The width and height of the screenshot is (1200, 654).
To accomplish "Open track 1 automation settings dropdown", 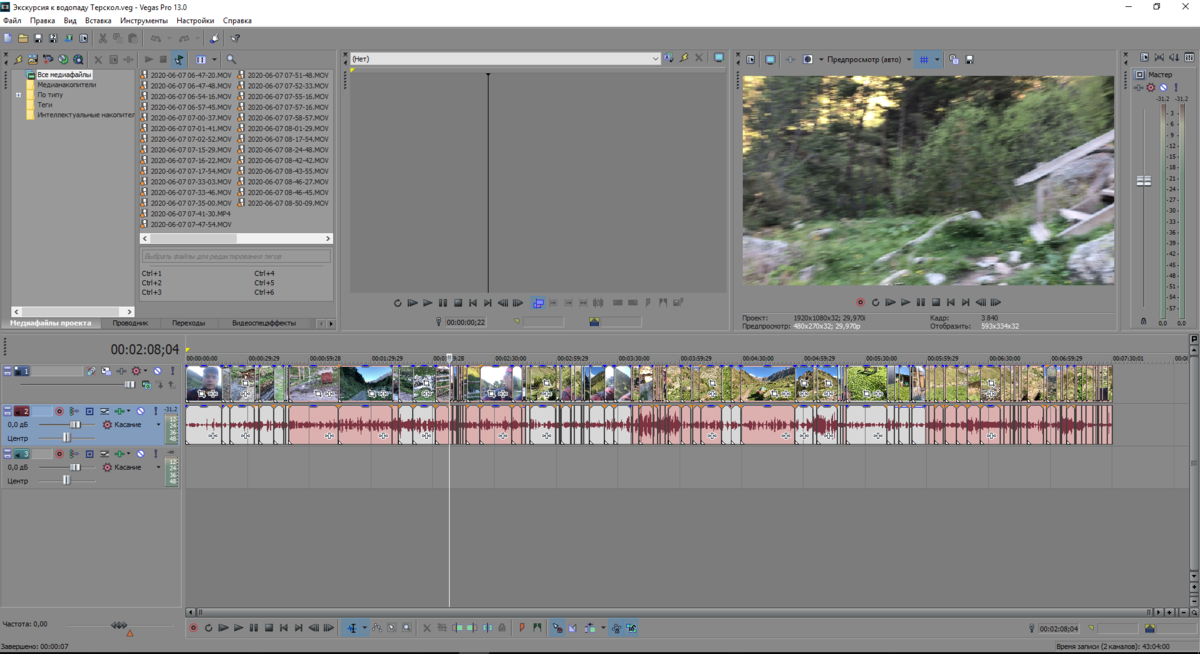I will tap(145, 371).
